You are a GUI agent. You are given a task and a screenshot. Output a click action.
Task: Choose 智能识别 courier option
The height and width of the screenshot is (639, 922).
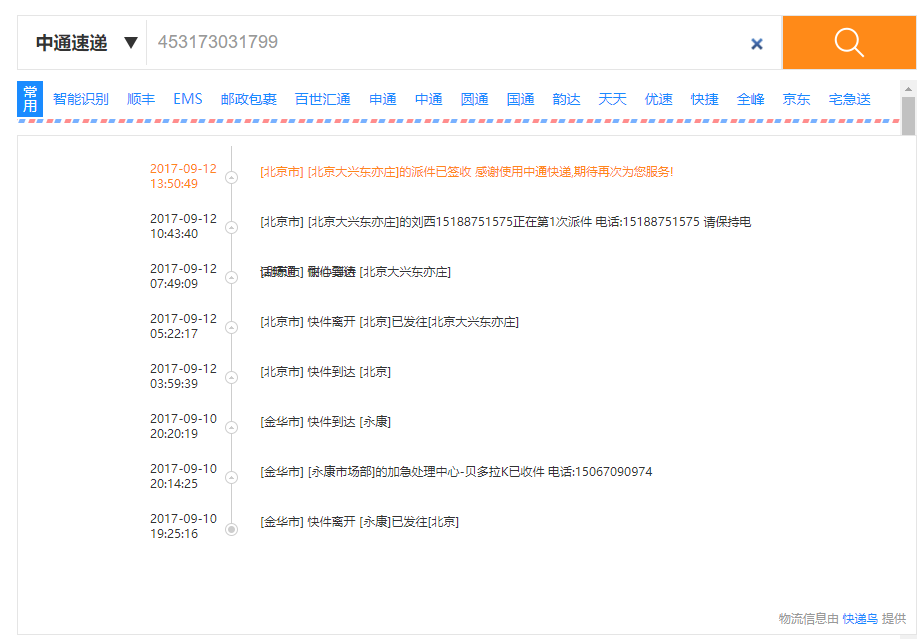pyautogui.click(x=81, y=99)
